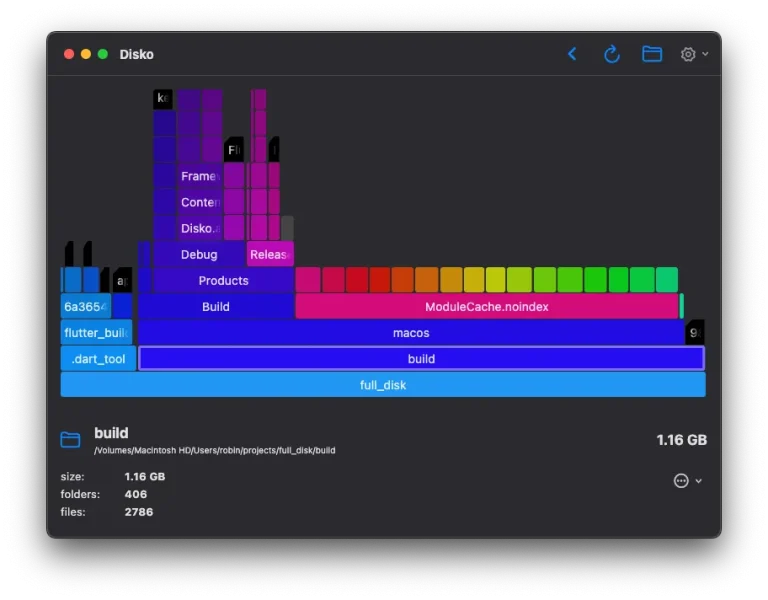Click the first pink ModuleCache child square
768x600 pixels.
tap(308, 280)
